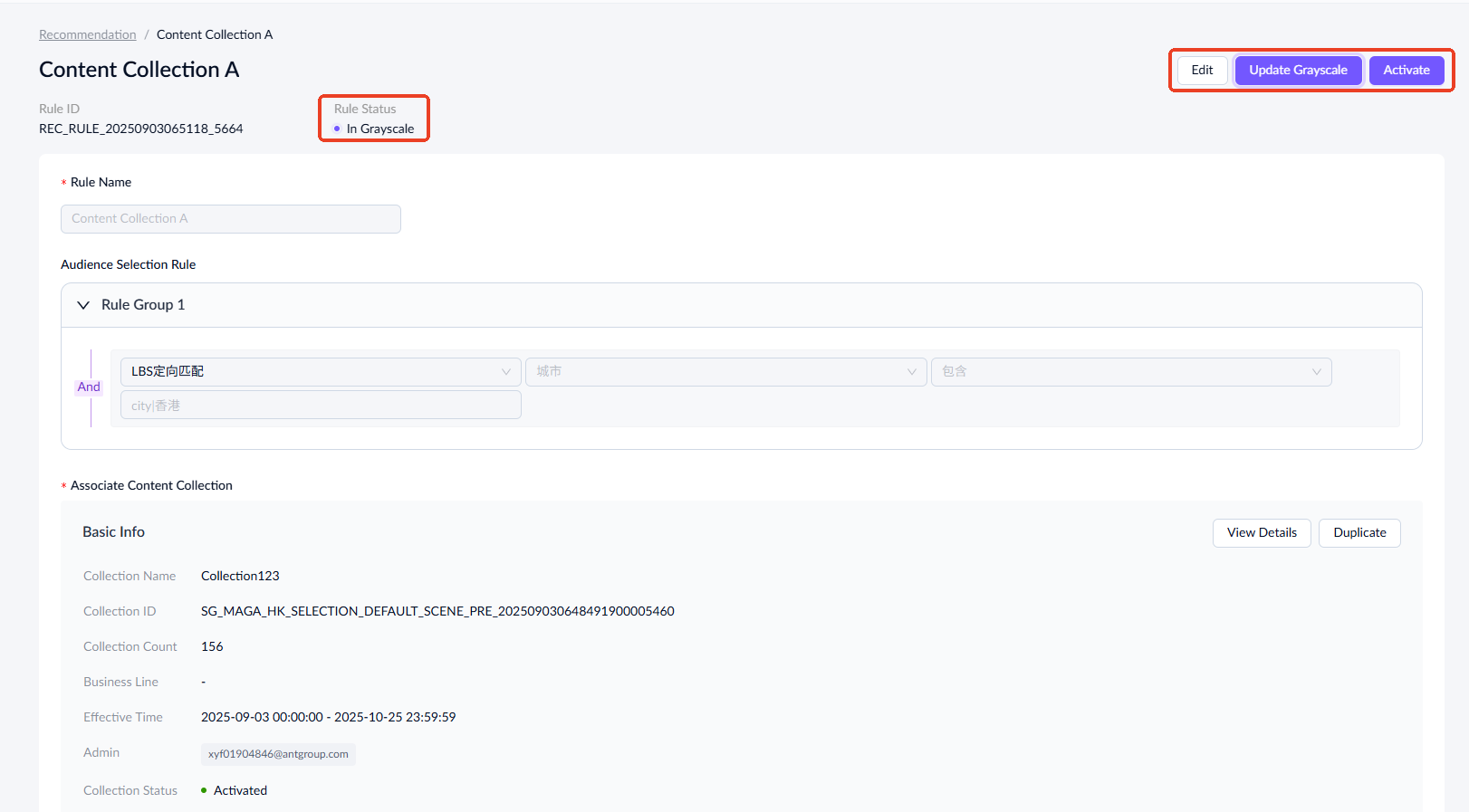The image size is (1469, 812).
Task: Click the purple In Grayscale status dot
Action: [337, 129]
